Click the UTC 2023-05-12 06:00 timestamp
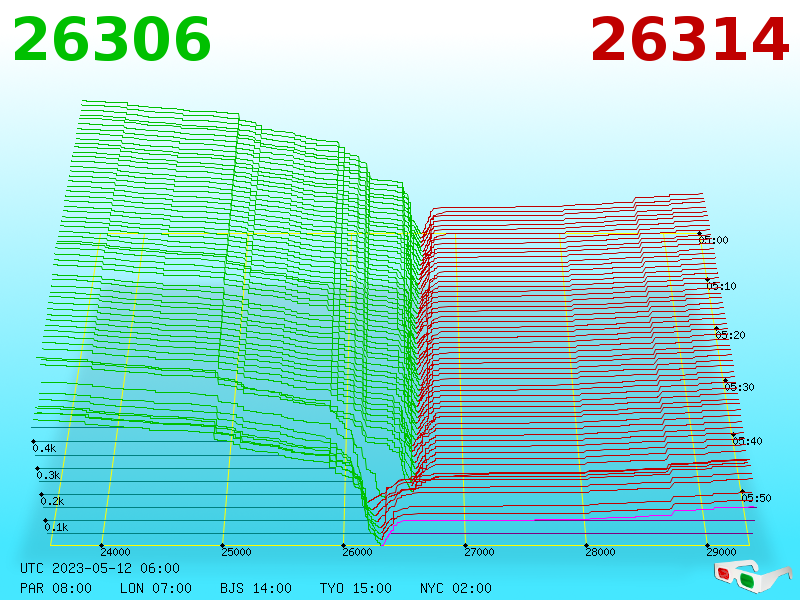This screenshot has height=600, width=800. click(x=100, y=568)
